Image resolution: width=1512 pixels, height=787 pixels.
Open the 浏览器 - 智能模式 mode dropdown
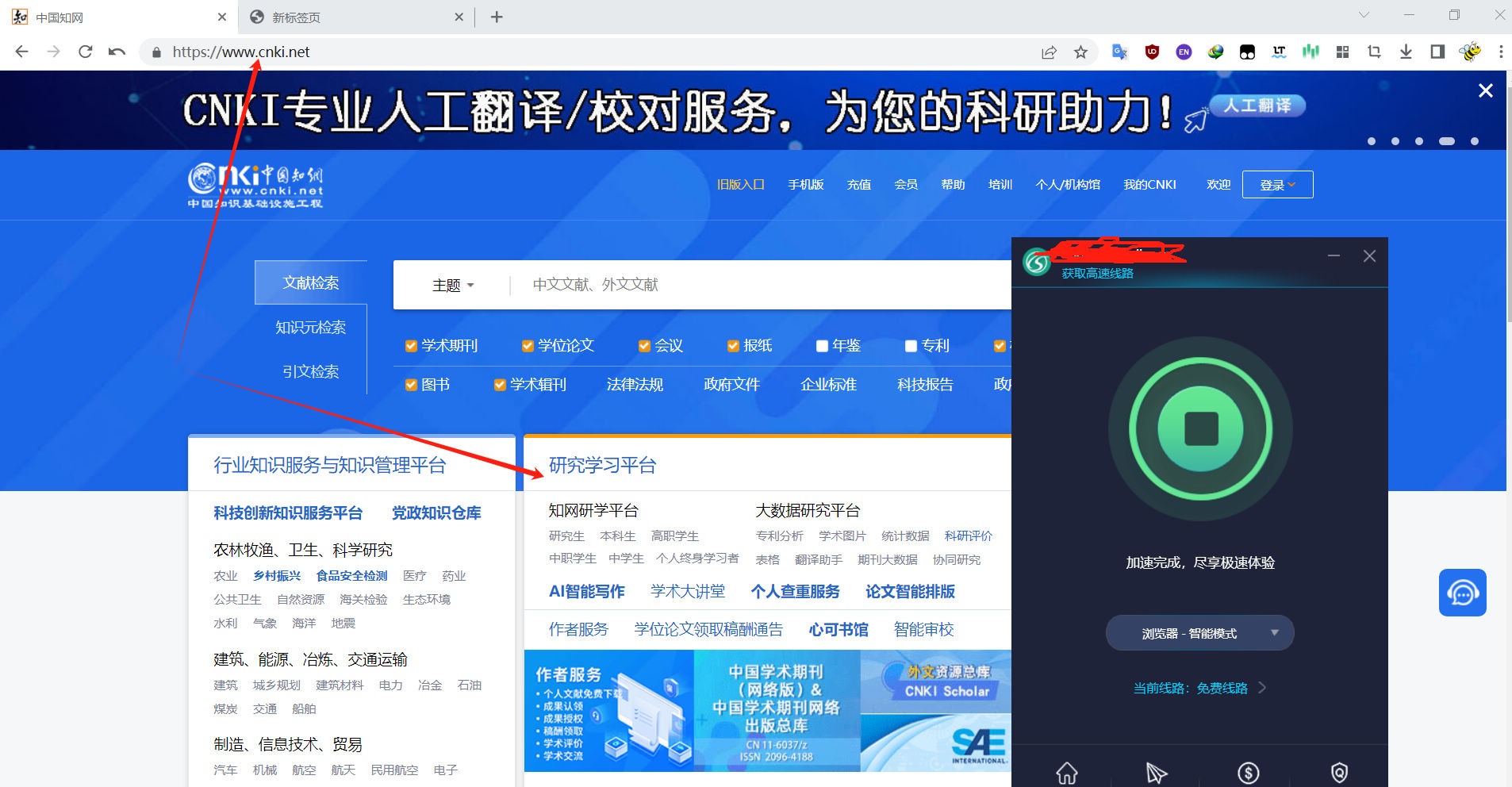1199,633
